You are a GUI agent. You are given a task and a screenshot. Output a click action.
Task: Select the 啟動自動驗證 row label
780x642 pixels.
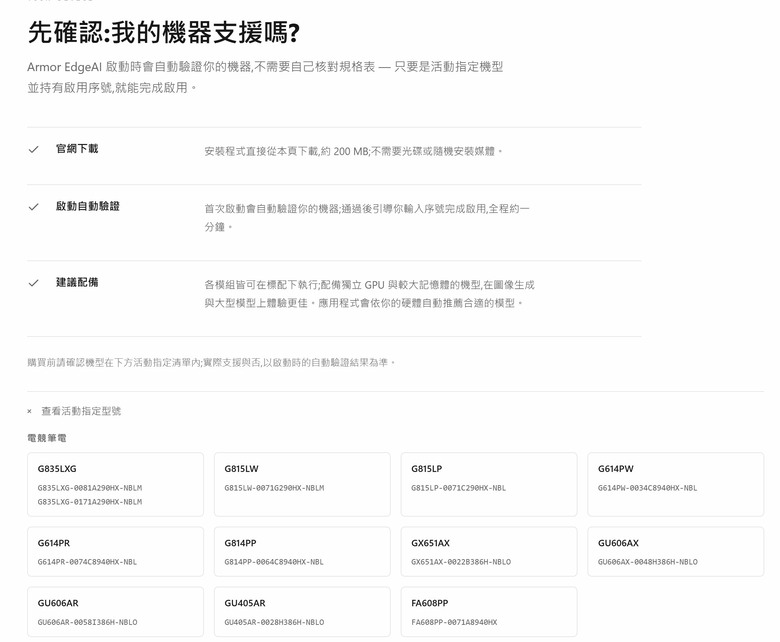(88, 206)
